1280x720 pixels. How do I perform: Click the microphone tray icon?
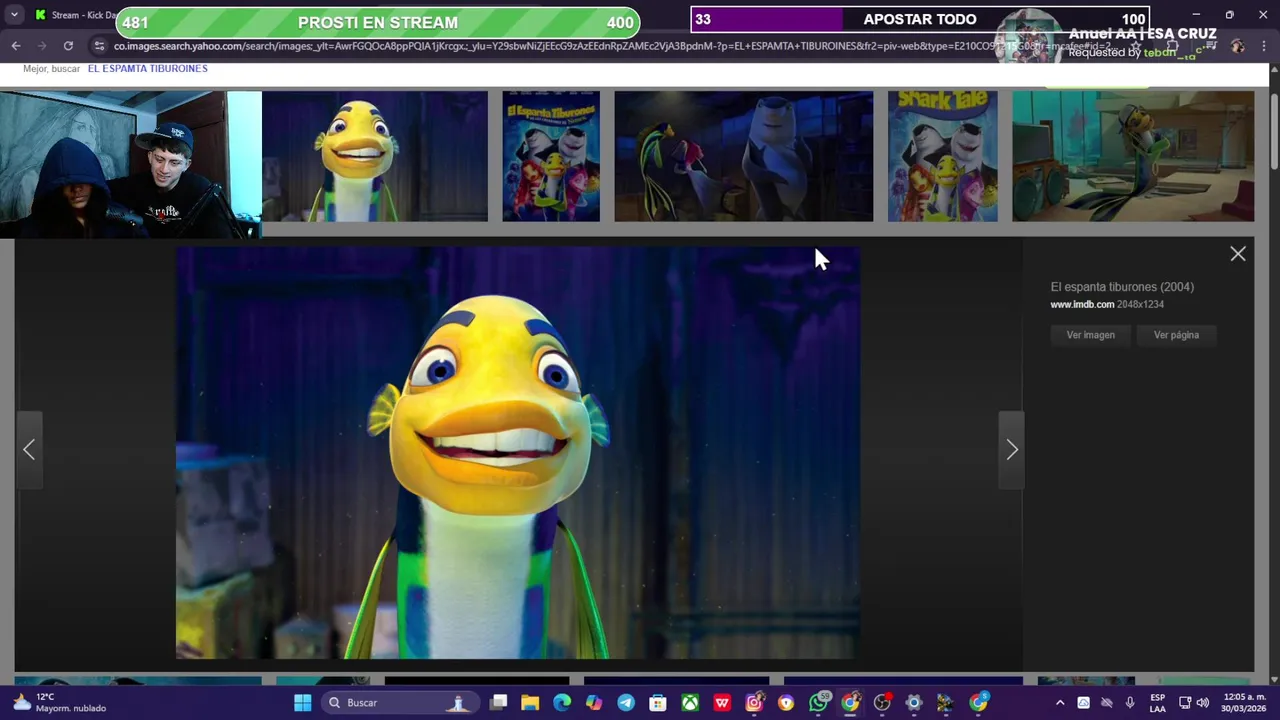(x=1130, y=703)
